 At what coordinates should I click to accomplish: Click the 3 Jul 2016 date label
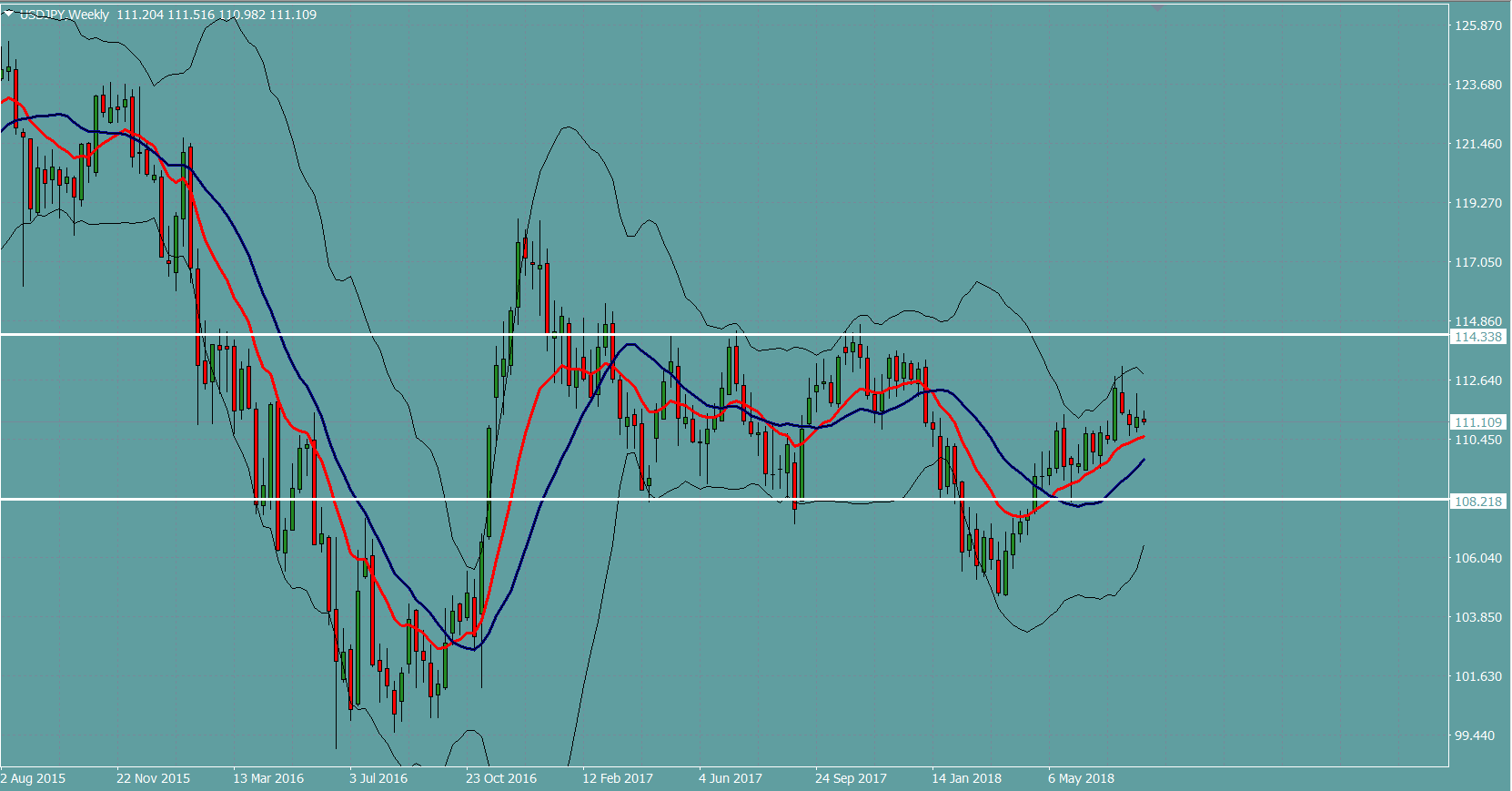(x=378, y=778)
